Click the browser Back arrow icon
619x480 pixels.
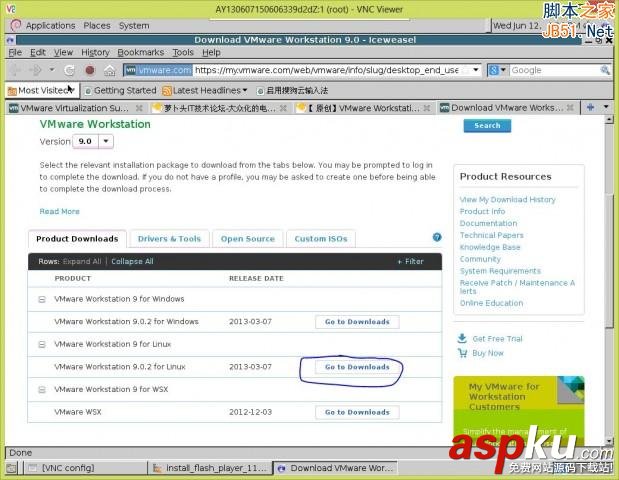(x=16, y=70)
